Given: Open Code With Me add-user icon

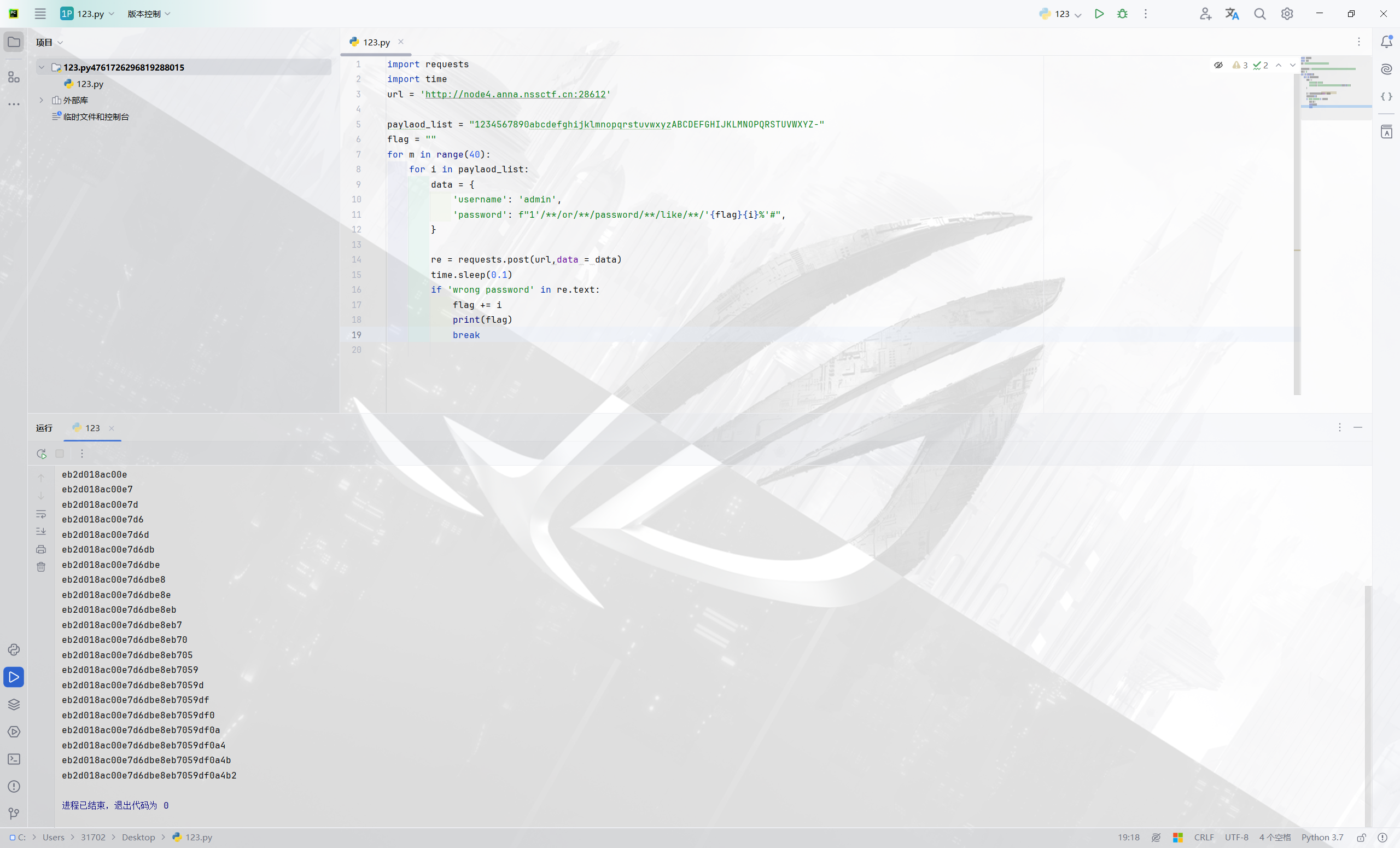Looking at the screenshot, I should pos(1205,14).
